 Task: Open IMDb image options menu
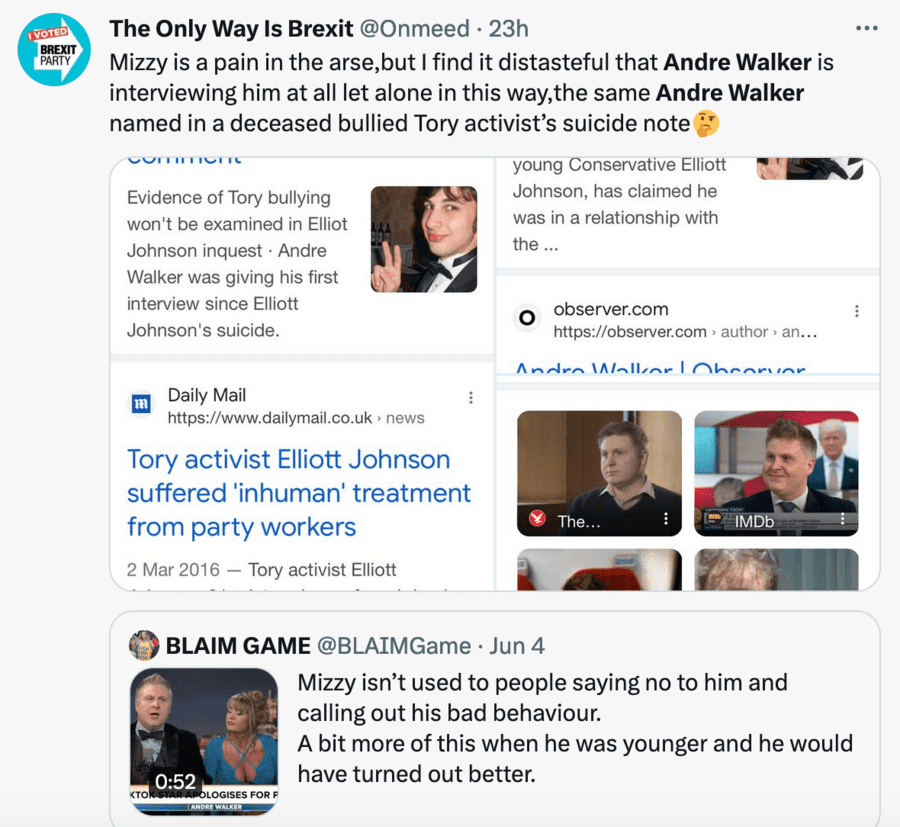(x=843, y=519)
